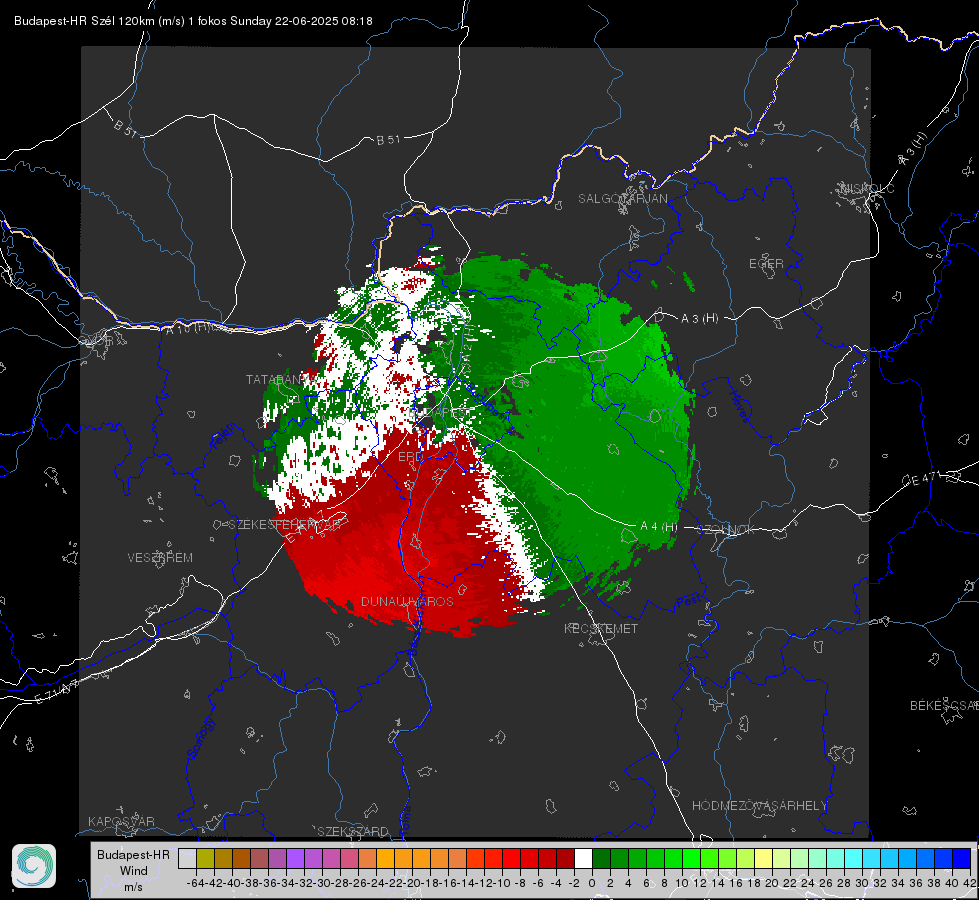979x900 pixels.
Task: Pick the dark red swatch above value -2
Action: click(565, 858)
